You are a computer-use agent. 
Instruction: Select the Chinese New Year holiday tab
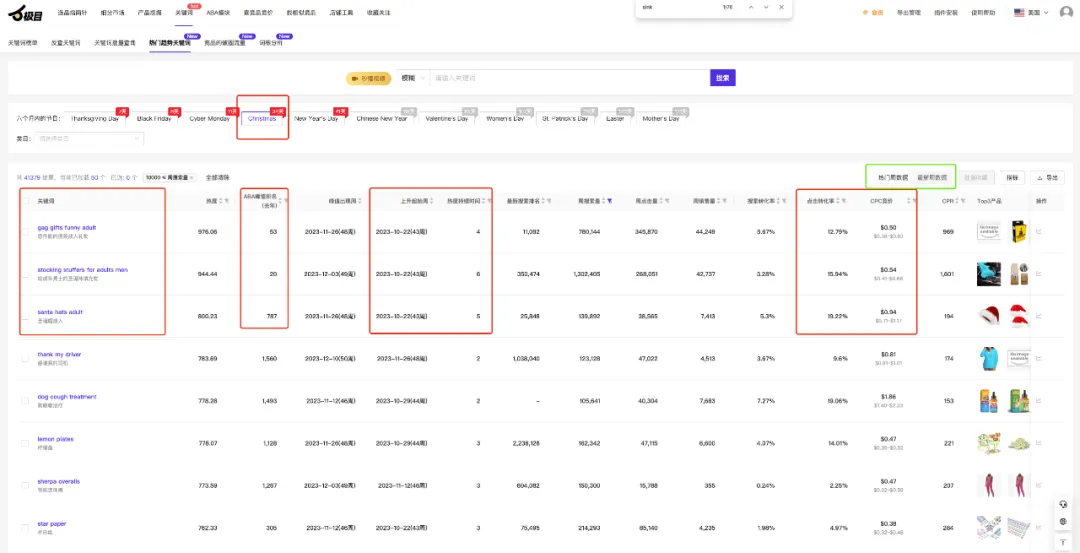click(382, 118)
